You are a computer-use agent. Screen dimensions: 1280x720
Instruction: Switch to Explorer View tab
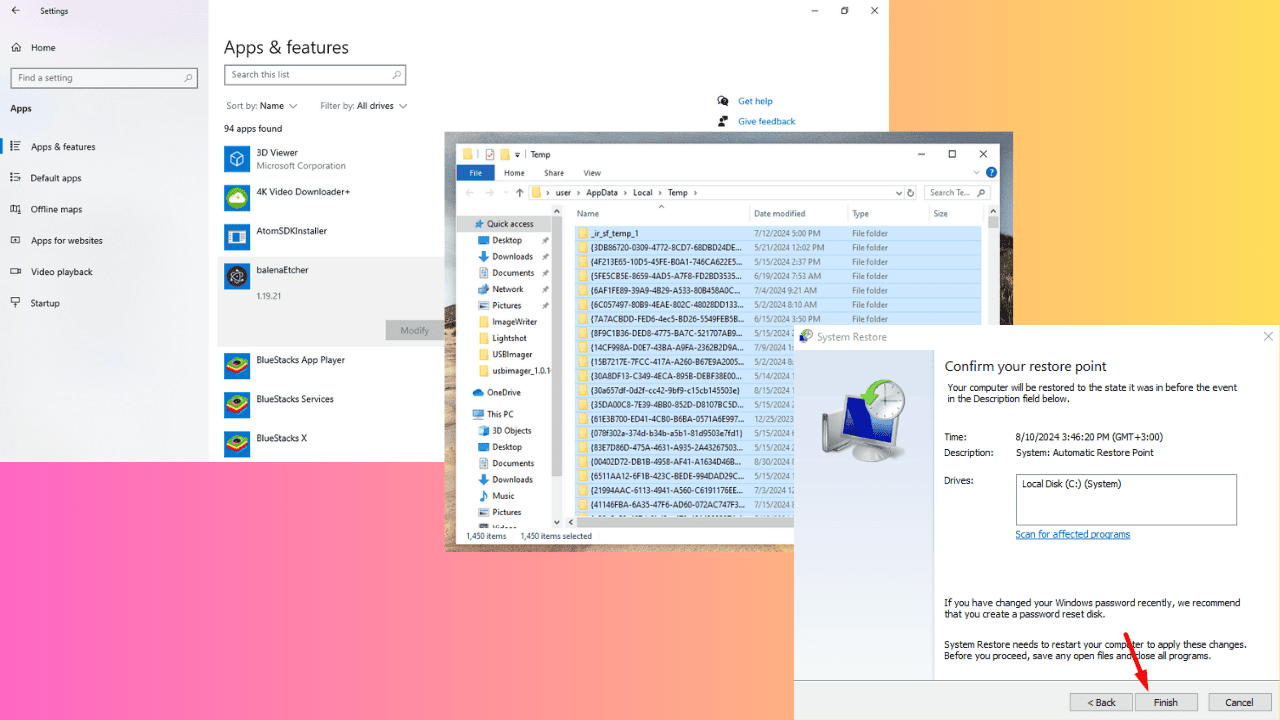(592, 173)
